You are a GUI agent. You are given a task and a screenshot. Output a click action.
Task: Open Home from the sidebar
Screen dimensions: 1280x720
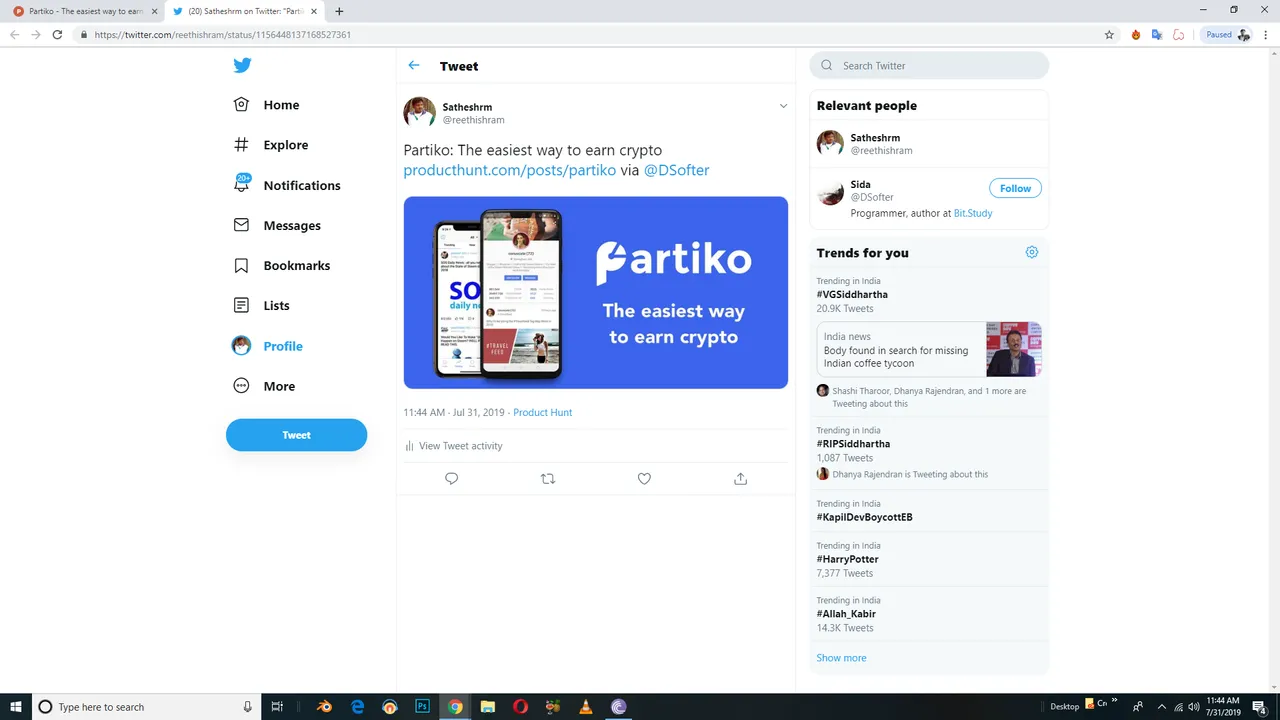266,105
